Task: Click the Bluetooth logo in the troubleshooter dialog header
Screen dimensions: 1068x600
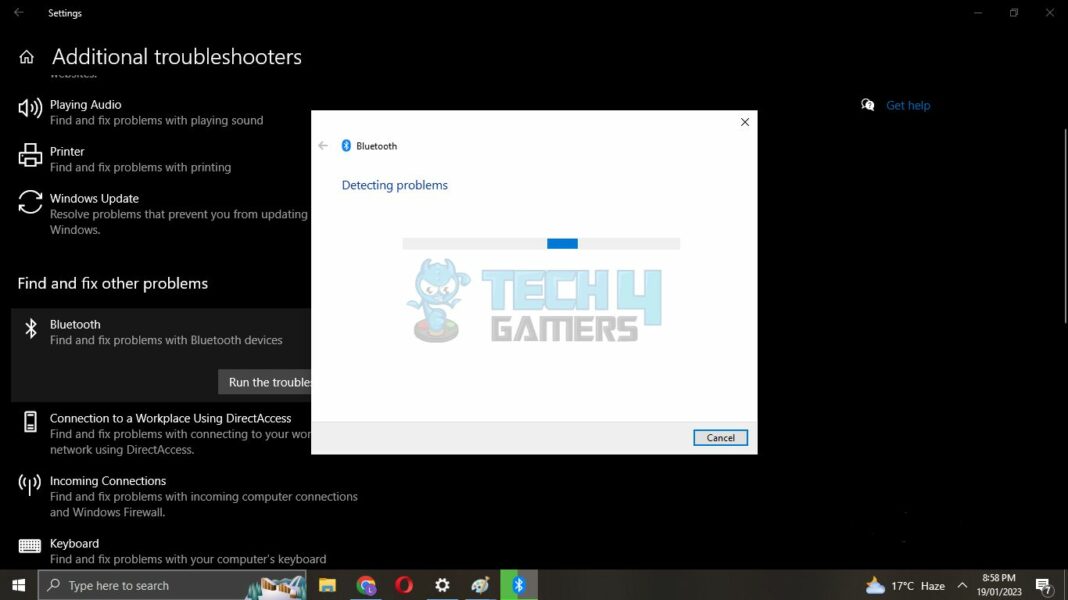Action: pyautogui.click(x=347, y=145)
